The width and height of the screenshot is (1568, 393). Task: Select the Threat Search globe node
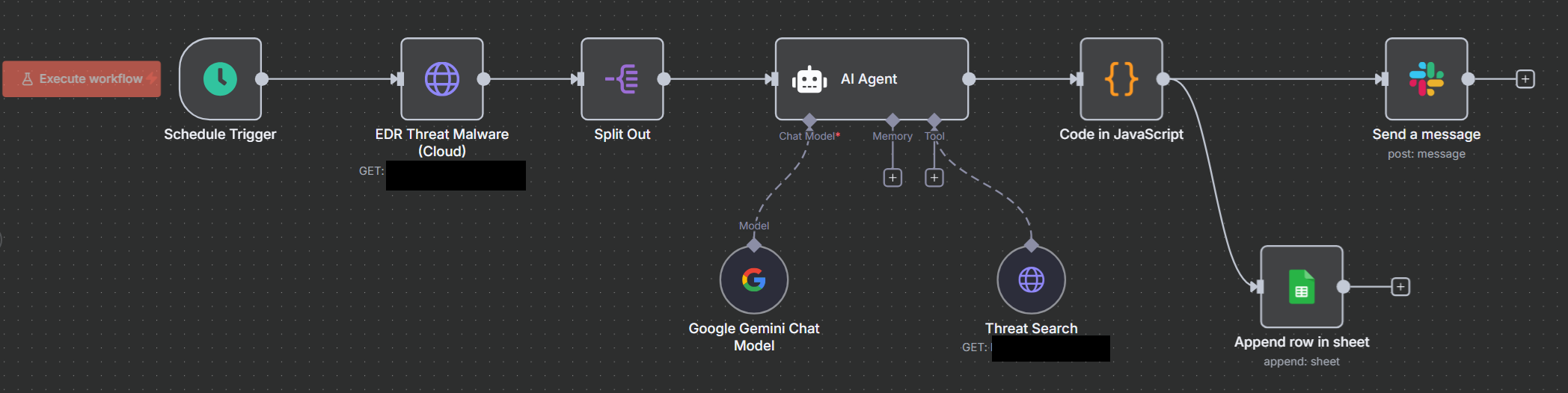1031,280
